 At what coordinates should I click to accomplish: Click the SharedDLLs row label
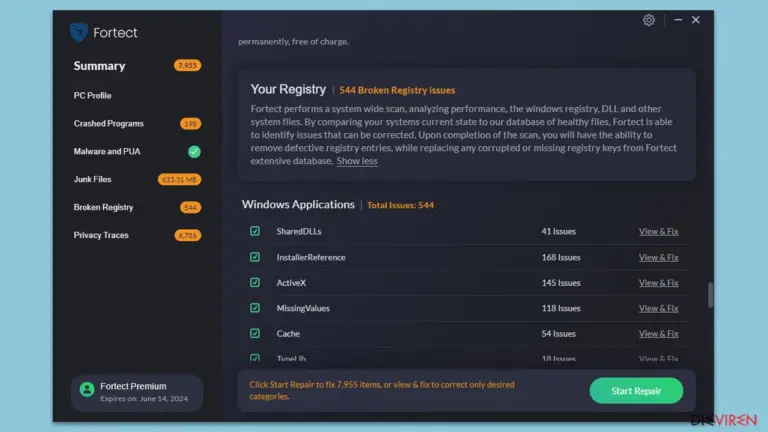click(299, 231)
